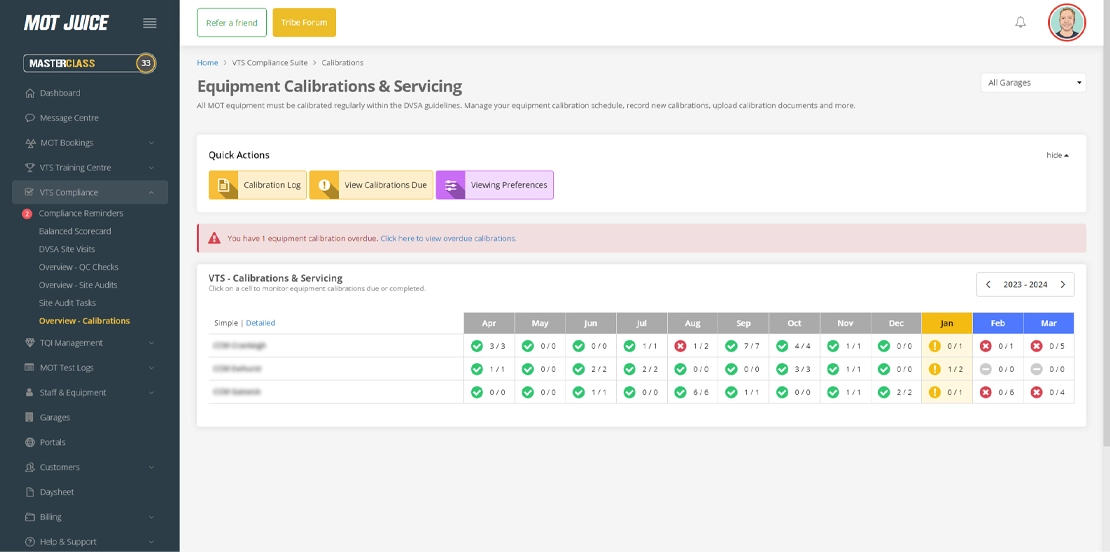Screen dimensions: 1110x552
Task: Click the Customers people icon
Action: tap(30, 466)
